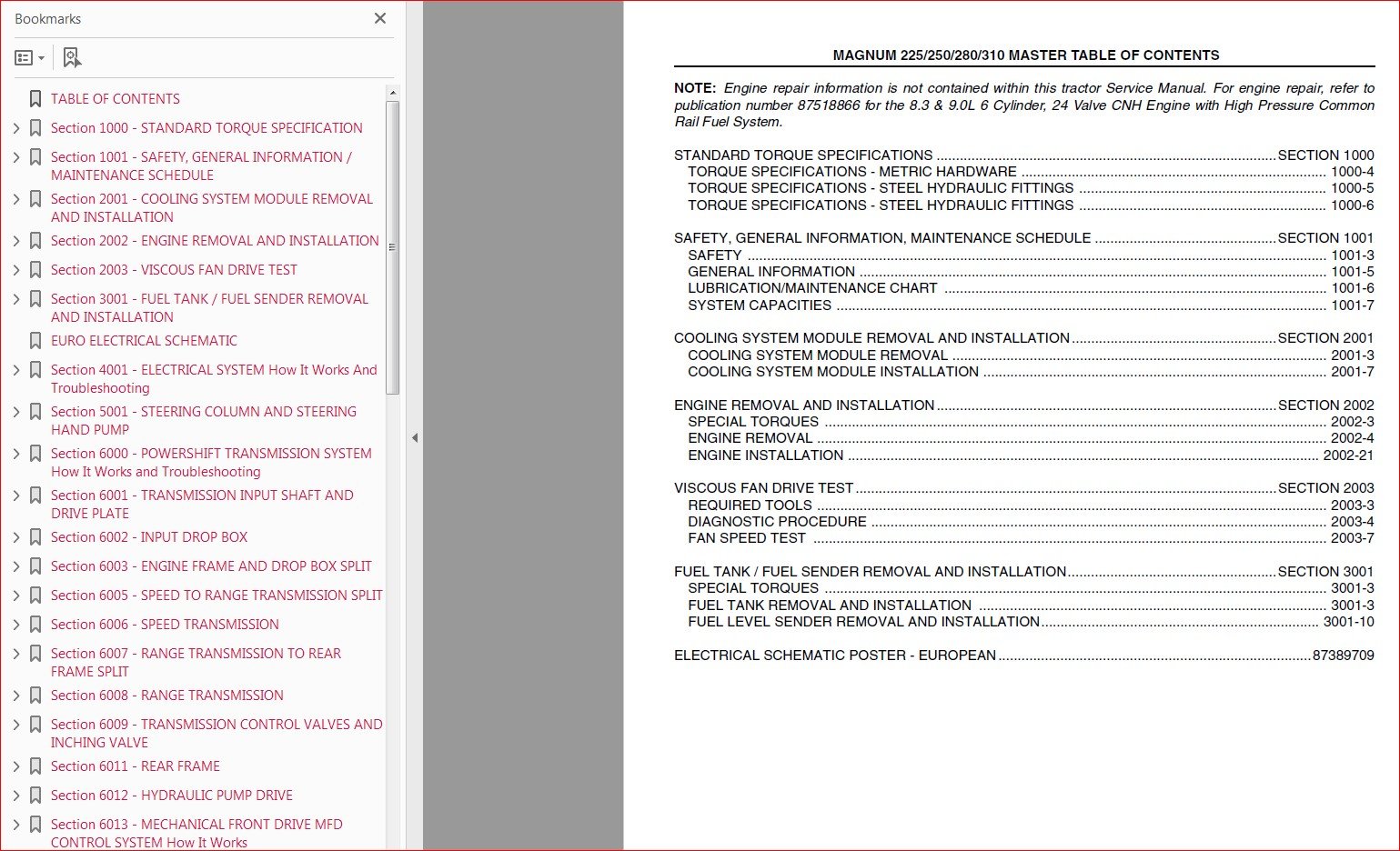The image size is (1400, 851).
Task: Open Section 6002 Input Drop Box
Action: [x=149, y=537]
